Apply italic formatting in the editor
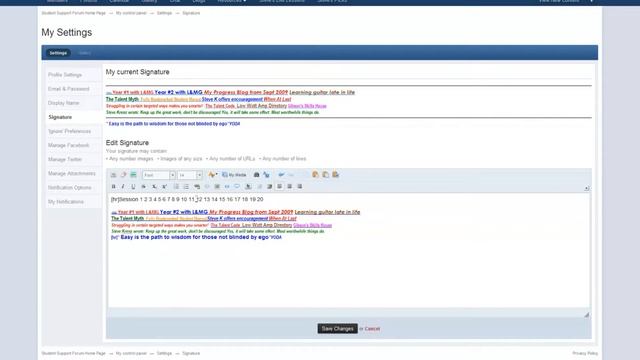This screenshot has height=360, width=640. [123, 187]
